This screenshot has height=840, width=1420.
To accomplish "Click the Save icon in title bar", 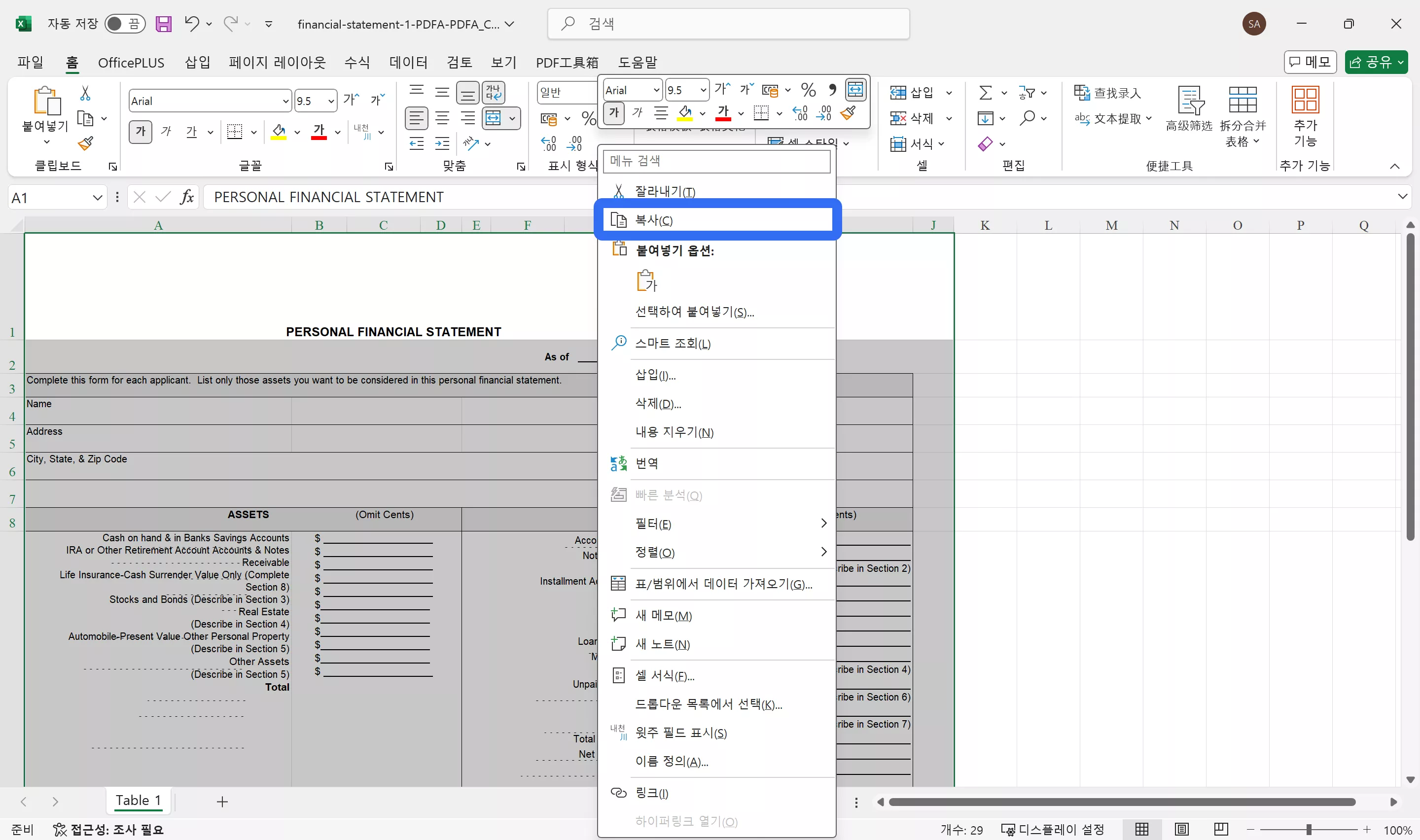I will pos(164,24).
